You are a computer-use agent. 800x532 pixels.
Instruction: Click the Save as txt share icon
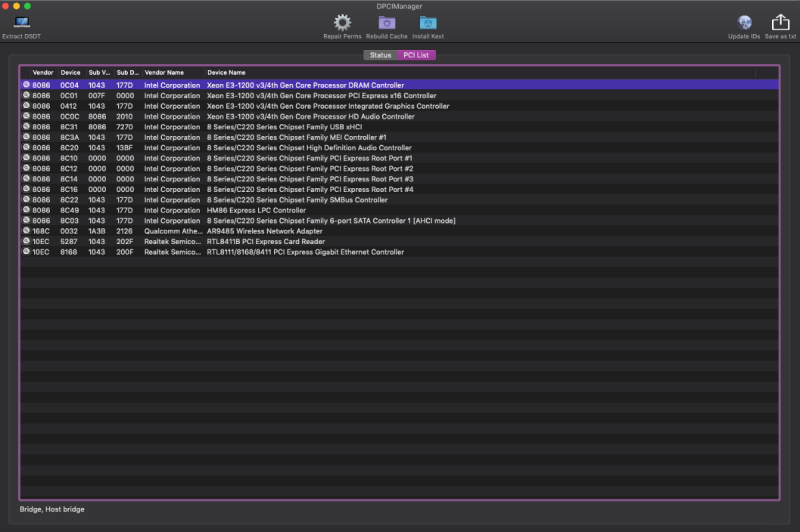pos(780,22)
